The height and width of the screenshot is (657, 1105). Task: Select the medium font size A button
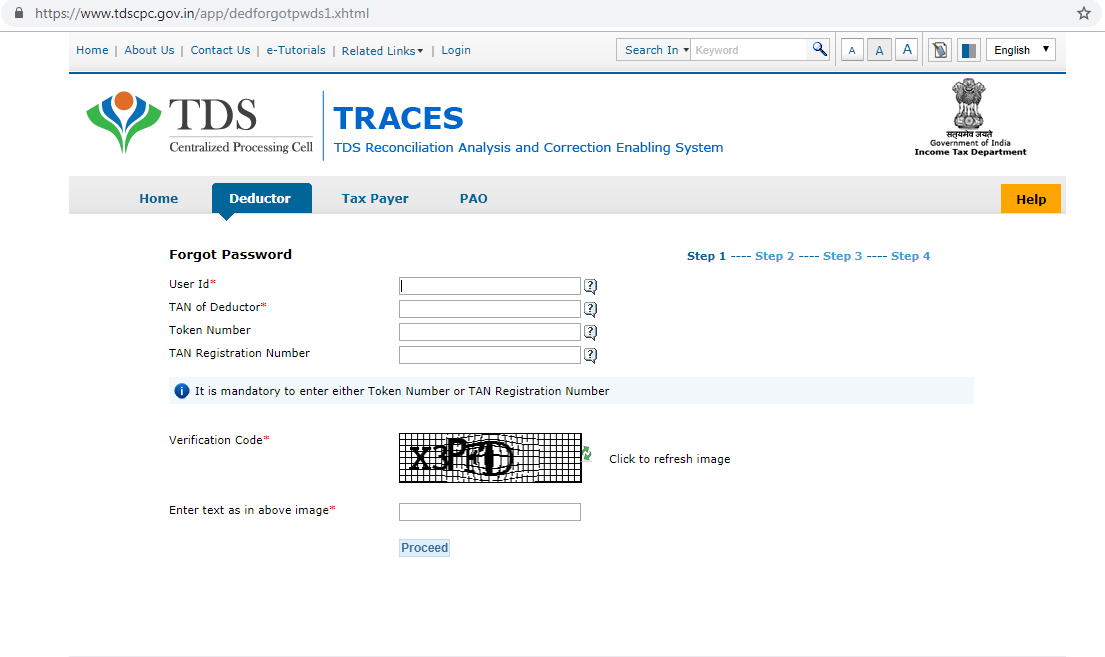tap(879, 50)
